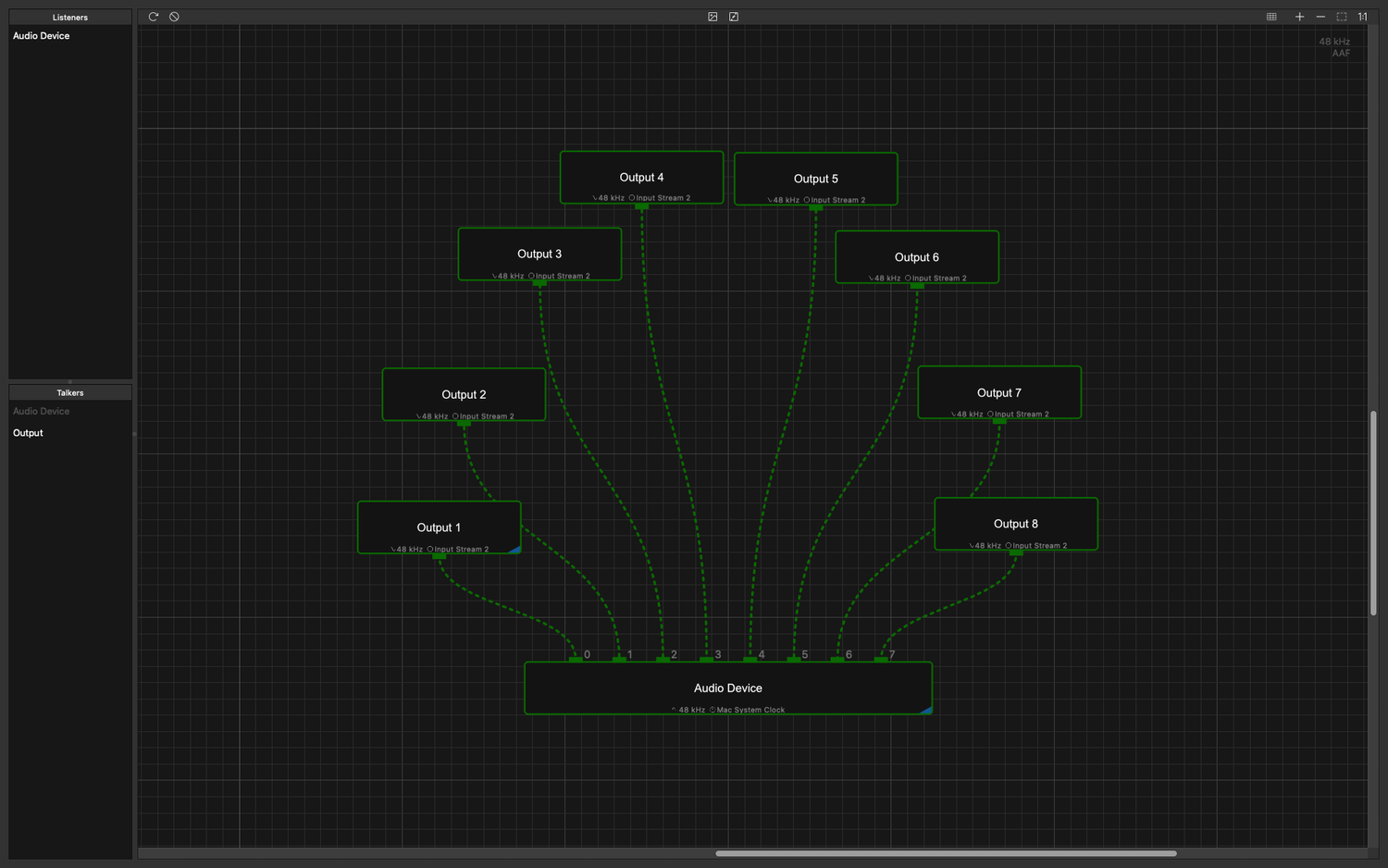Viewport: 1388px width, 868px height.
Task: Click "Mac System Clock" on Audio Device node
Action: [750, 711]
